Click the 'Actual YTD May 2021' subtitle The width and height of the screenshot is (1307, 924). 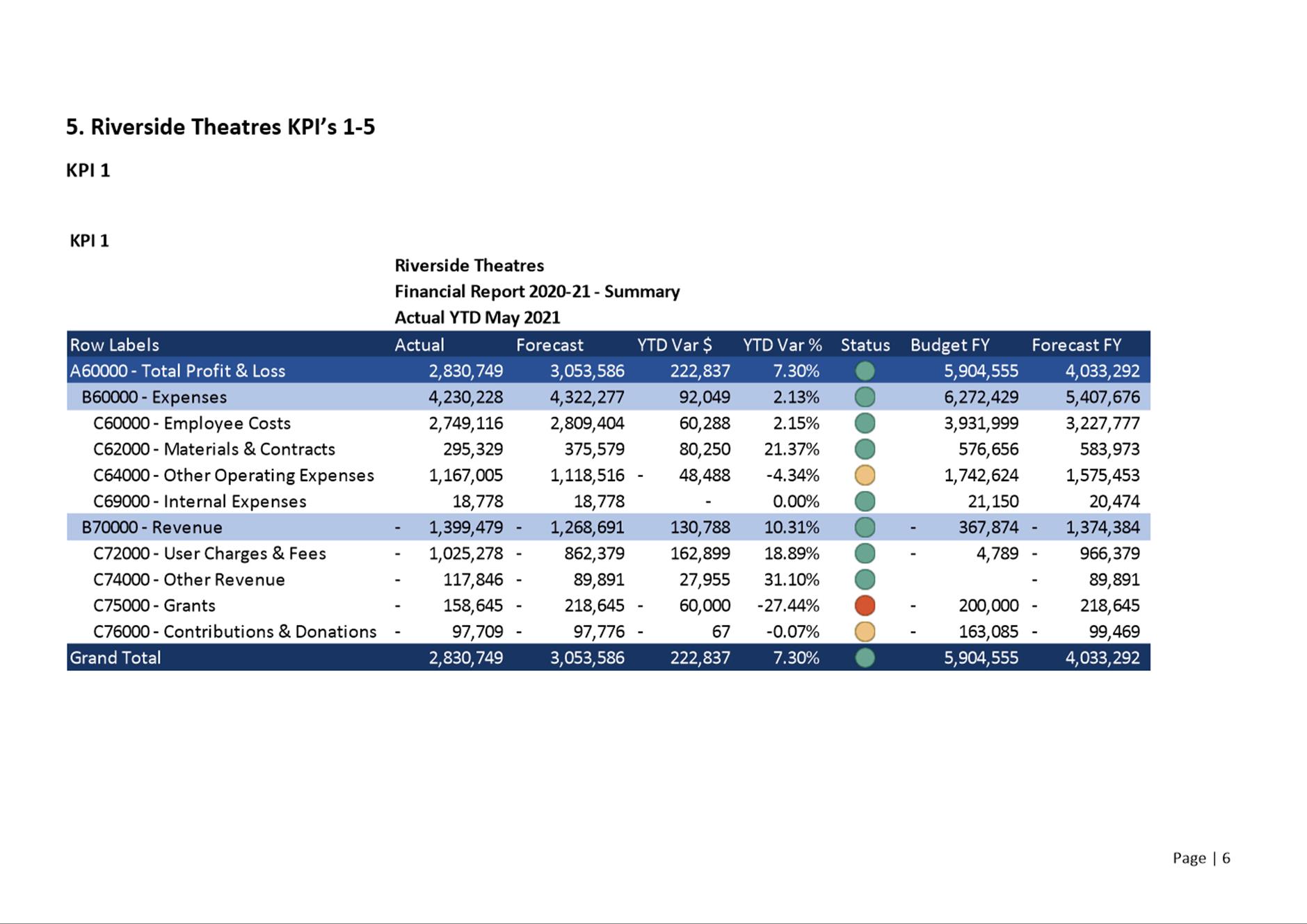[x=477, y=318]
